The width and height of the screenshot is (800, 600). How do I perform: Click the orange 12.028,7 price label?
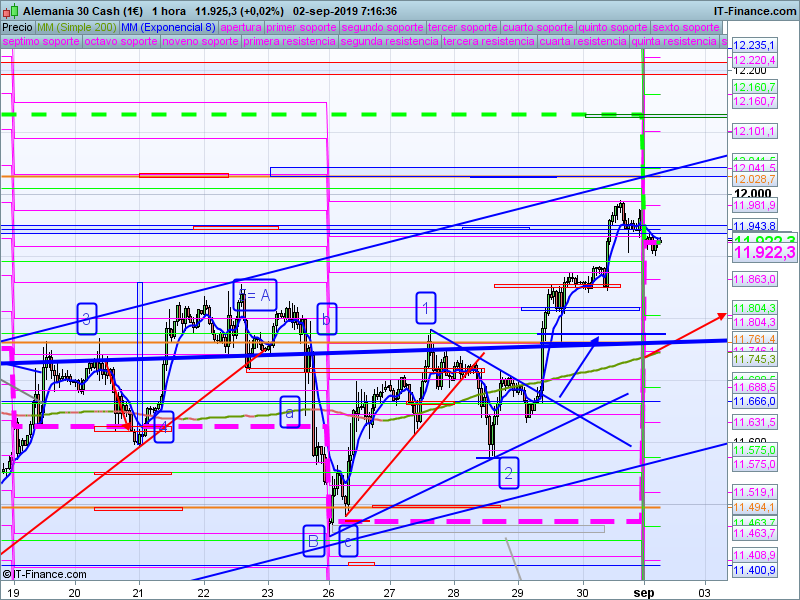pos(754,179)
